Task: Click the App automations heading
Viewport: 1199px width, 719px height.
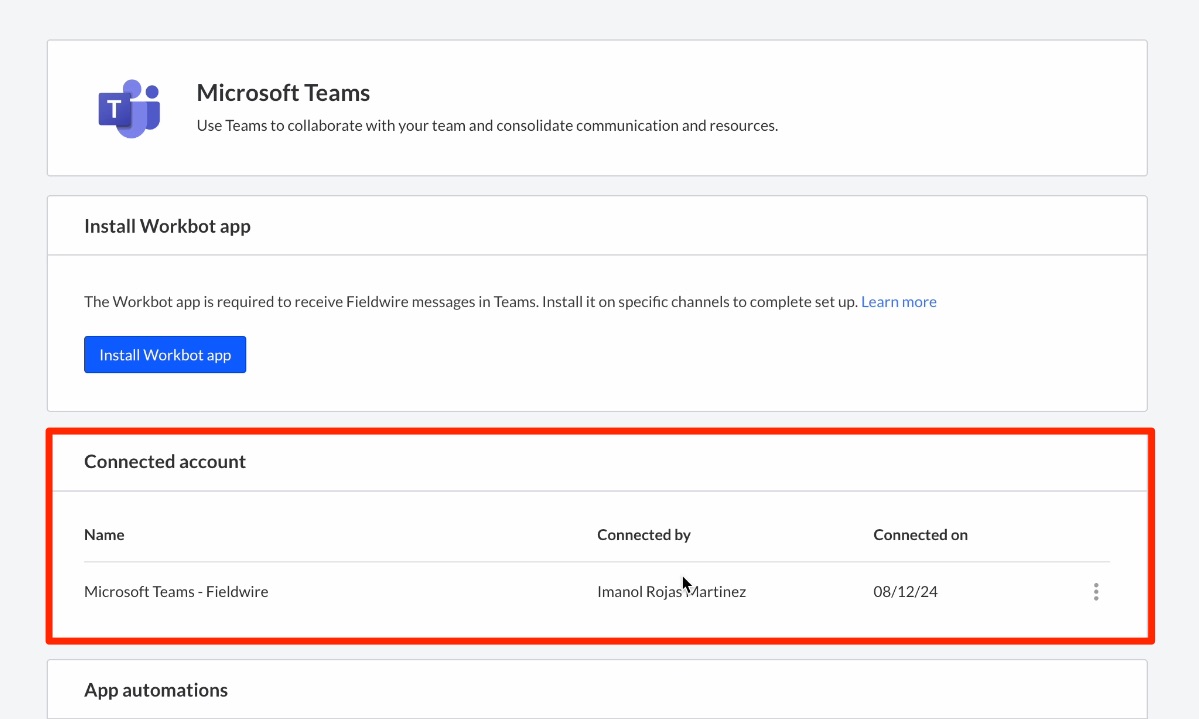Action: click(x=156, y=690)
